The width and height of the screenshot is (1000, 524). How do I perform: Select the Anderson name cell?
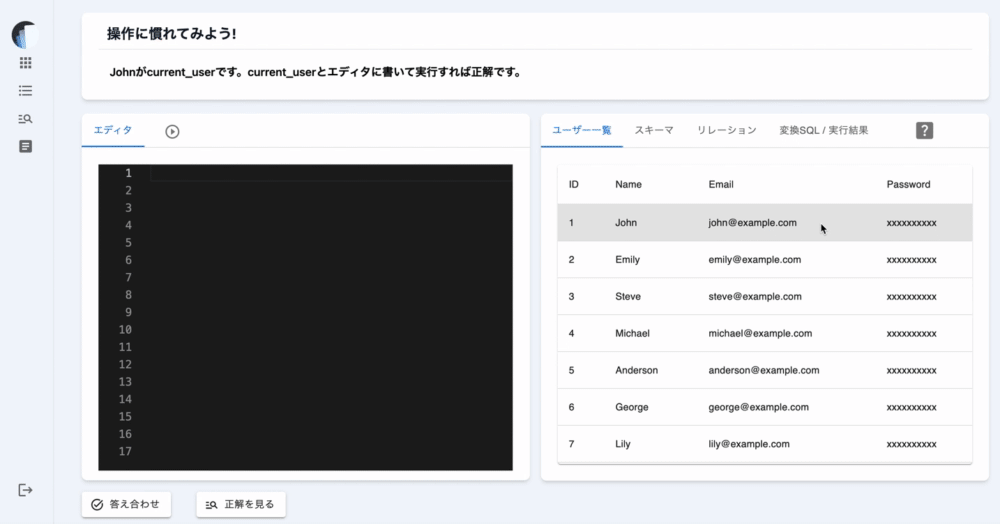(636, 370)
